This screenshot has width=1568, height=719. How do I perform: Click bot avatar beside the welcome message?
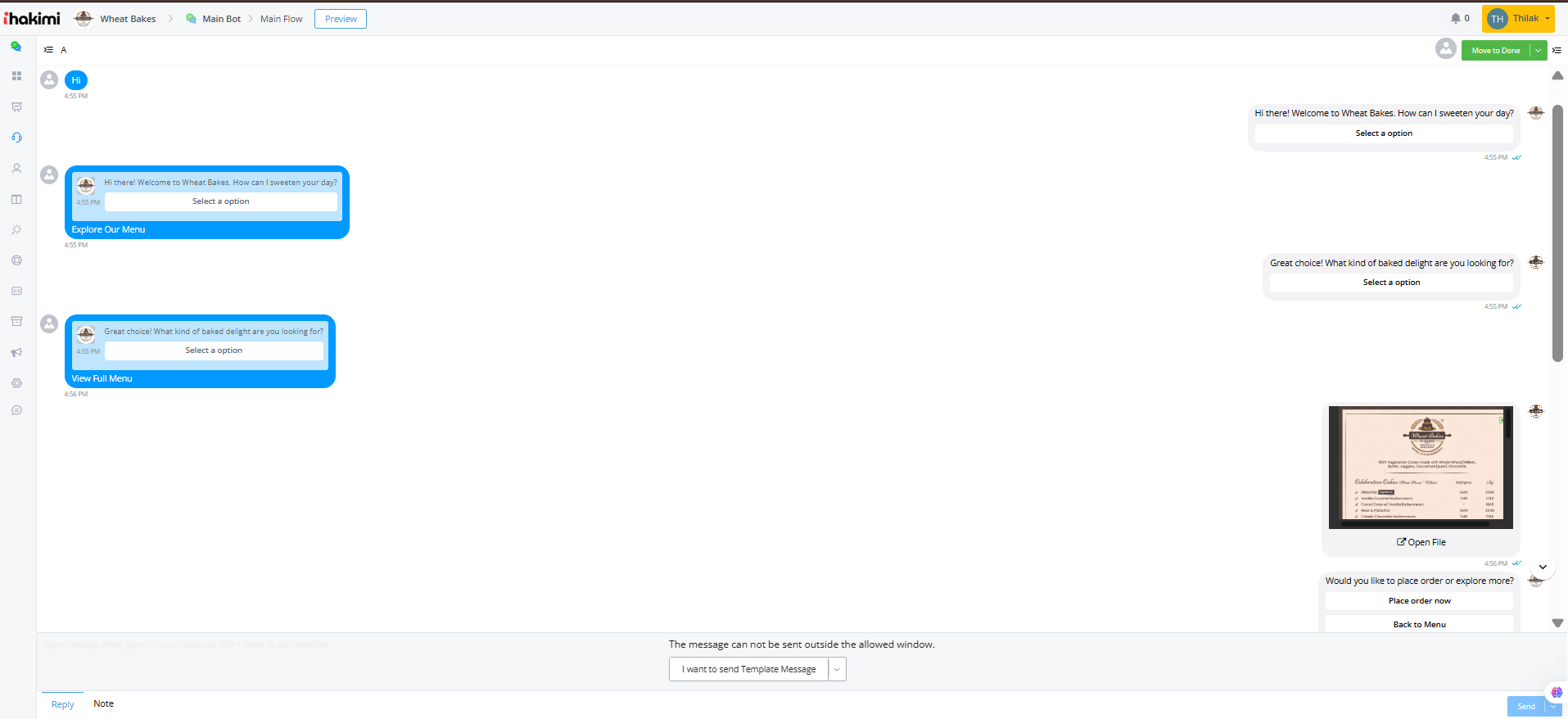1536,113
